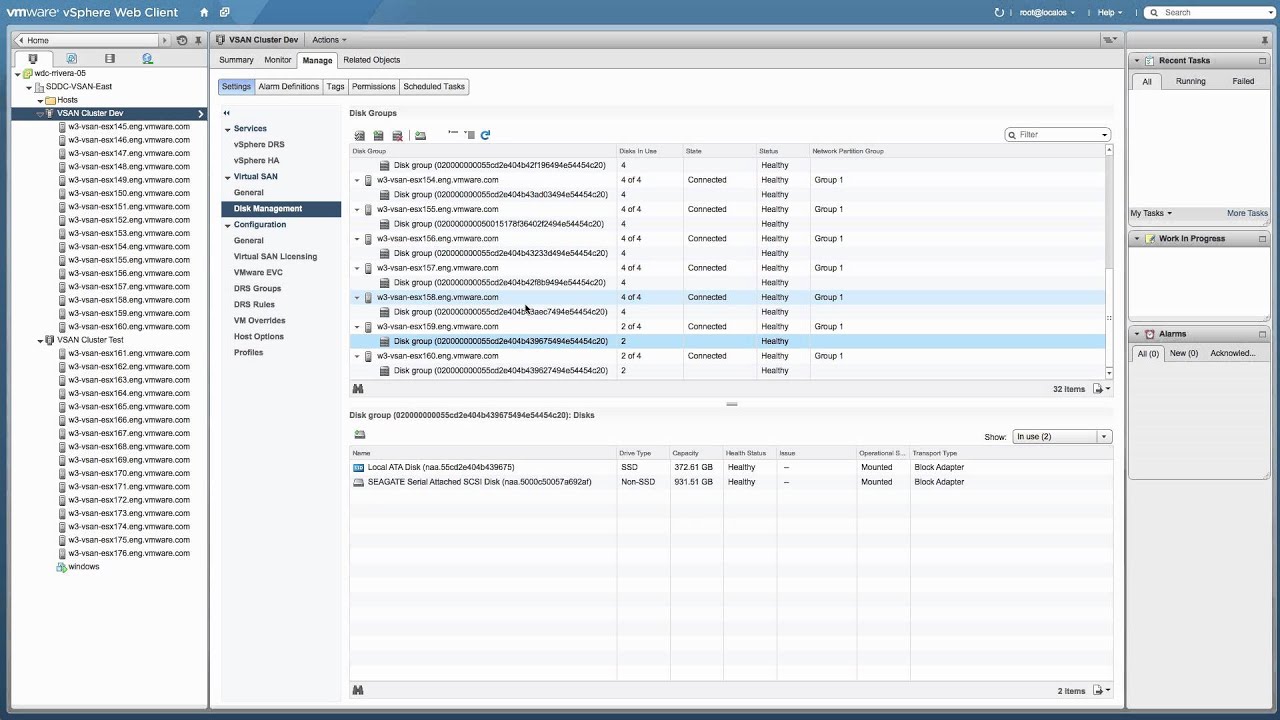Click the Disk Groups filter field
Screen dimensions: 1280x720
[x=1057, y=135]
